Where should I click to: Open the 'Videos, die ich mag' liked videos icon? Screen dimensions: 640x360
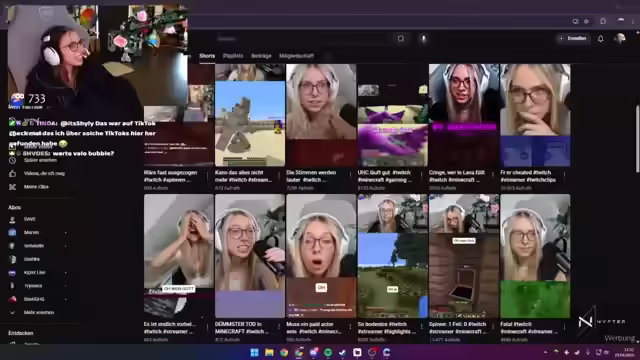pos(13,173)
